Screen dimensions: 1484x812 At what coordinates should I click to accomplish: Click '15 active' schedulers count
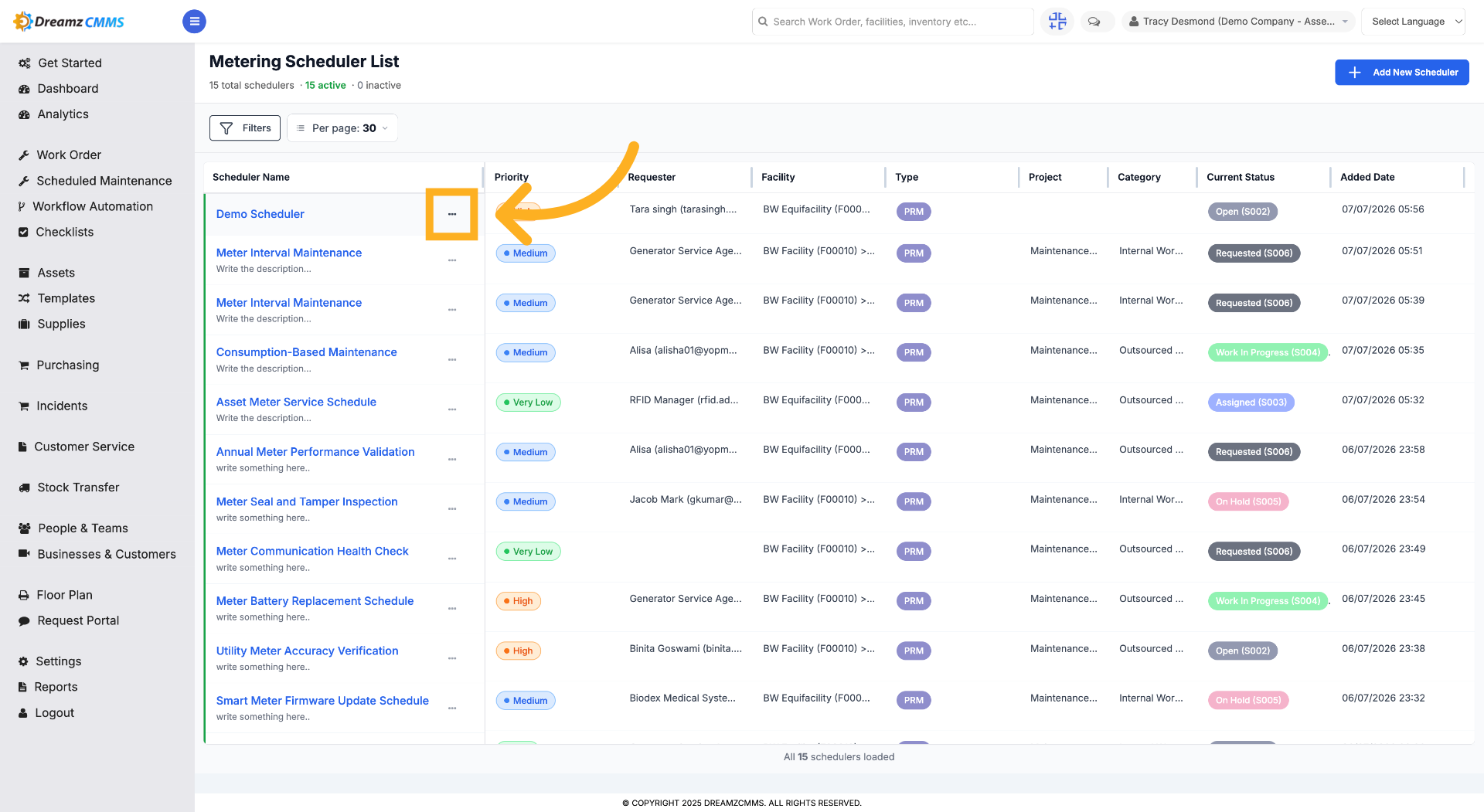[x=325, y=86]
